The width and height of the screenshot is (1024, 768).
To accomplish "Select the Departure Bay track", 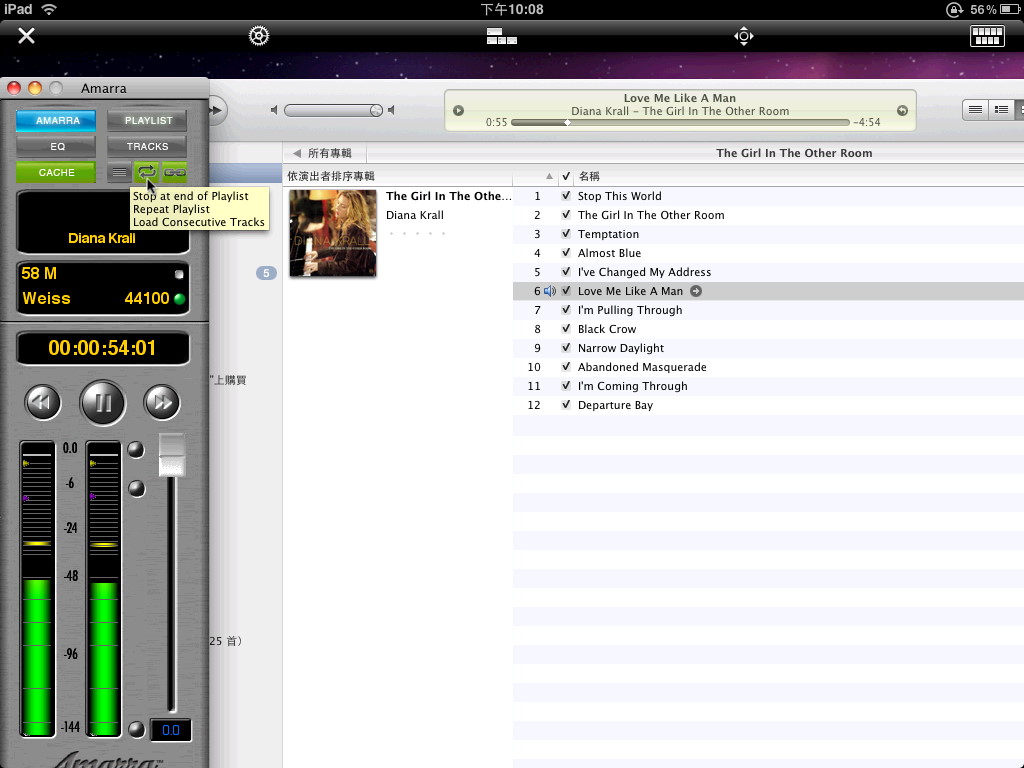I will click(615, 405).
